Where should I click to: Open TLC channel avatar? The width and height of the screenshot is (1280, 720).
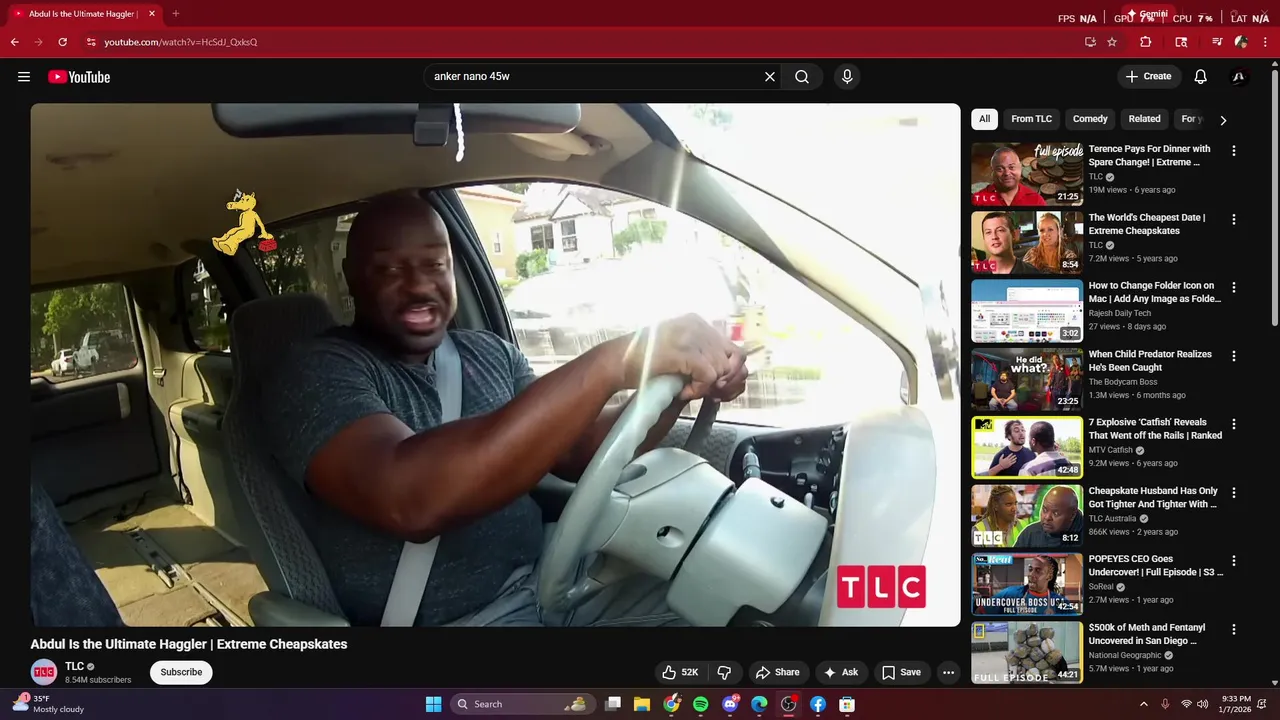pyautogui.click(x=44, y=672)
